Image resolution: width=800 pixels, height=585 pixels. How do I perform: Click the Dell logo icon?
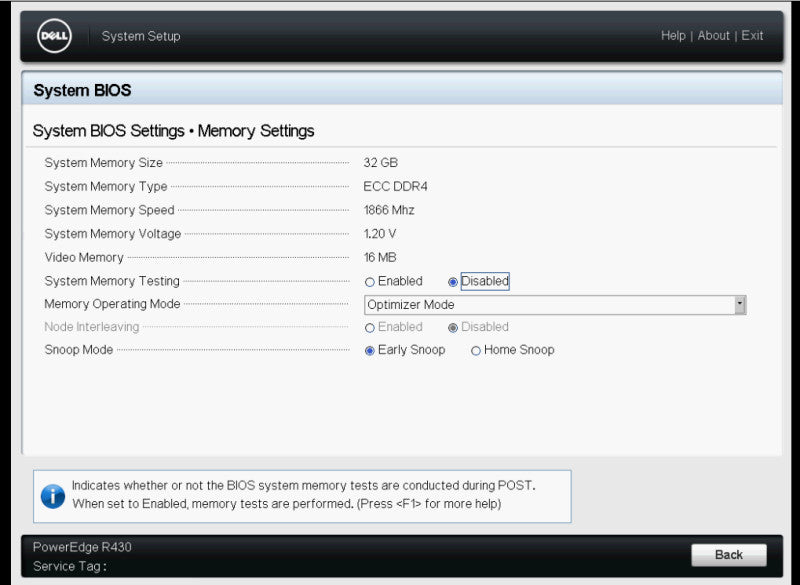[x=54, y=36]
